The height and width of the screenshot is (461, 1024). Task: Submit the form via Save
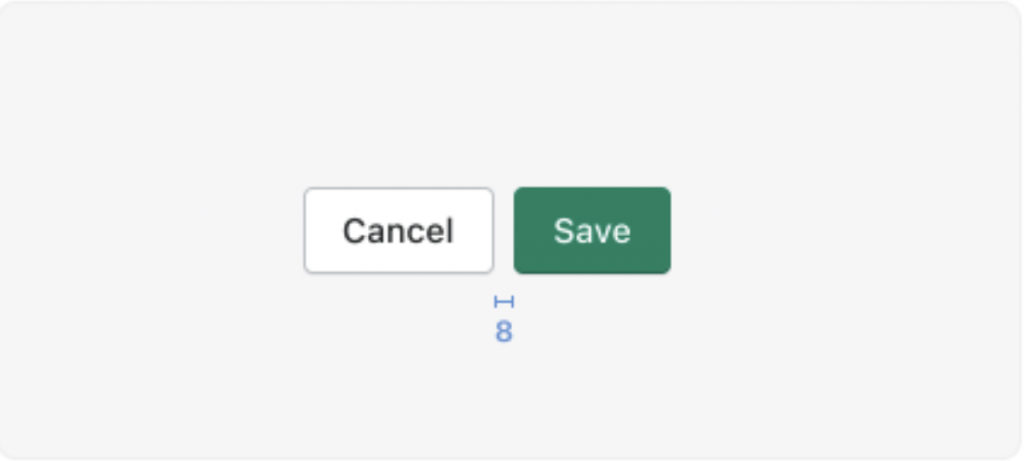point(592,230)
